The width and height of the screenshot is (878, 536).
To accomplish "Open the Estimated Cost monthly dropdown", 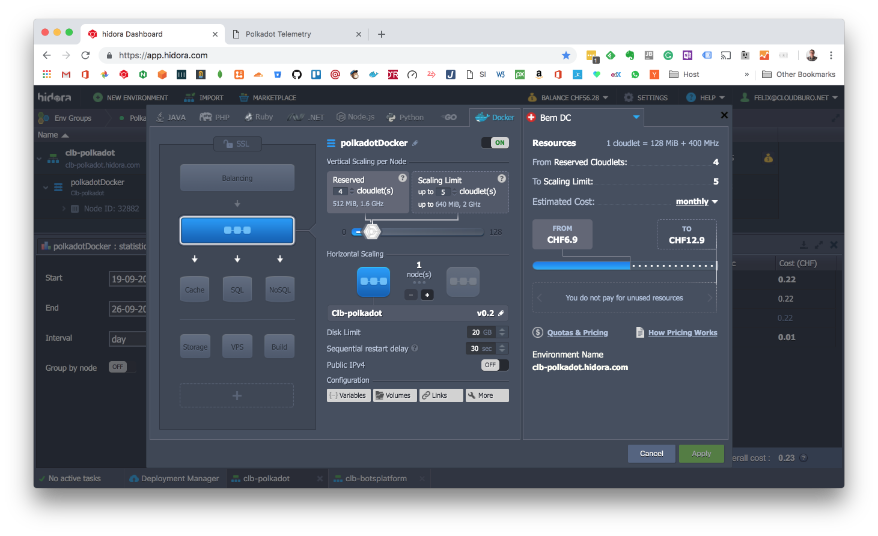I will [x=697, y=201].
